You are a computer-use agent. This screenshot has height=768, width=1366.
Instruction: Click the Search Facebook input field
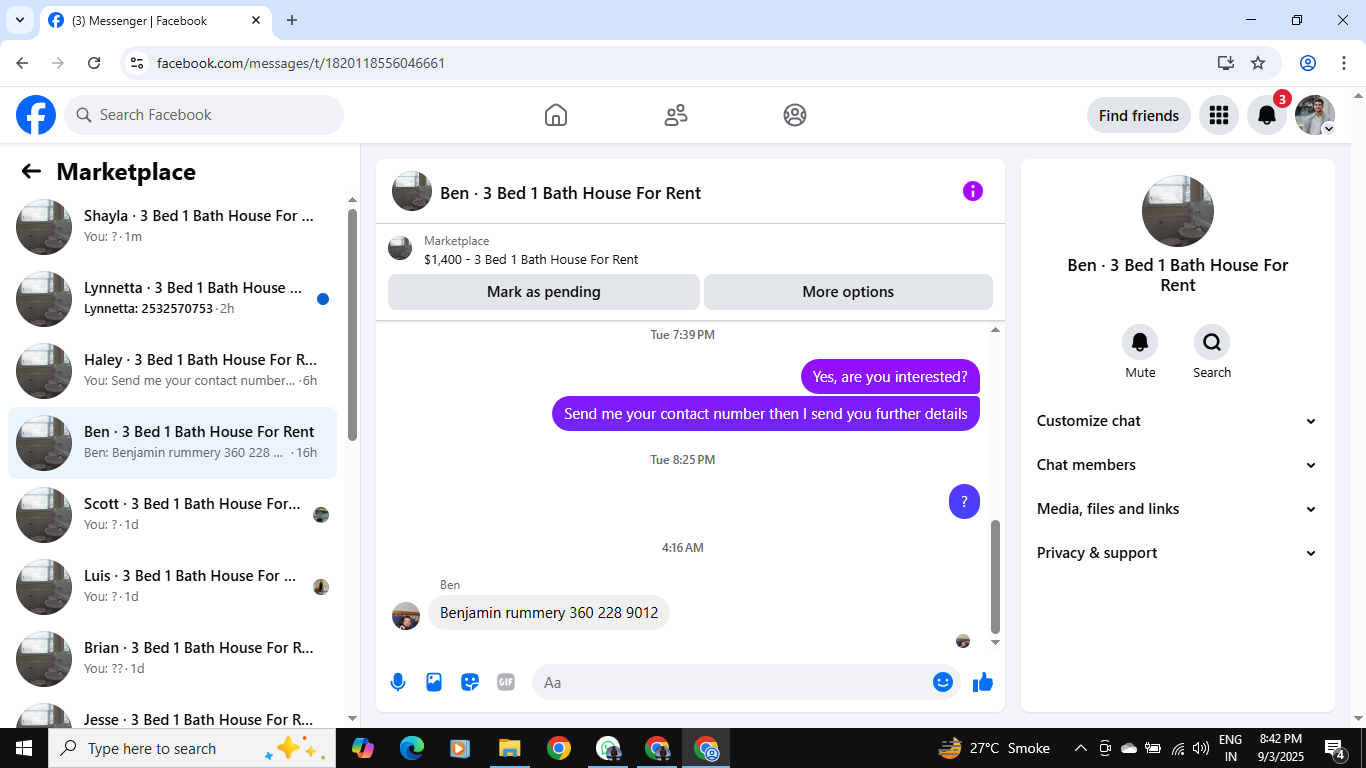204,115
